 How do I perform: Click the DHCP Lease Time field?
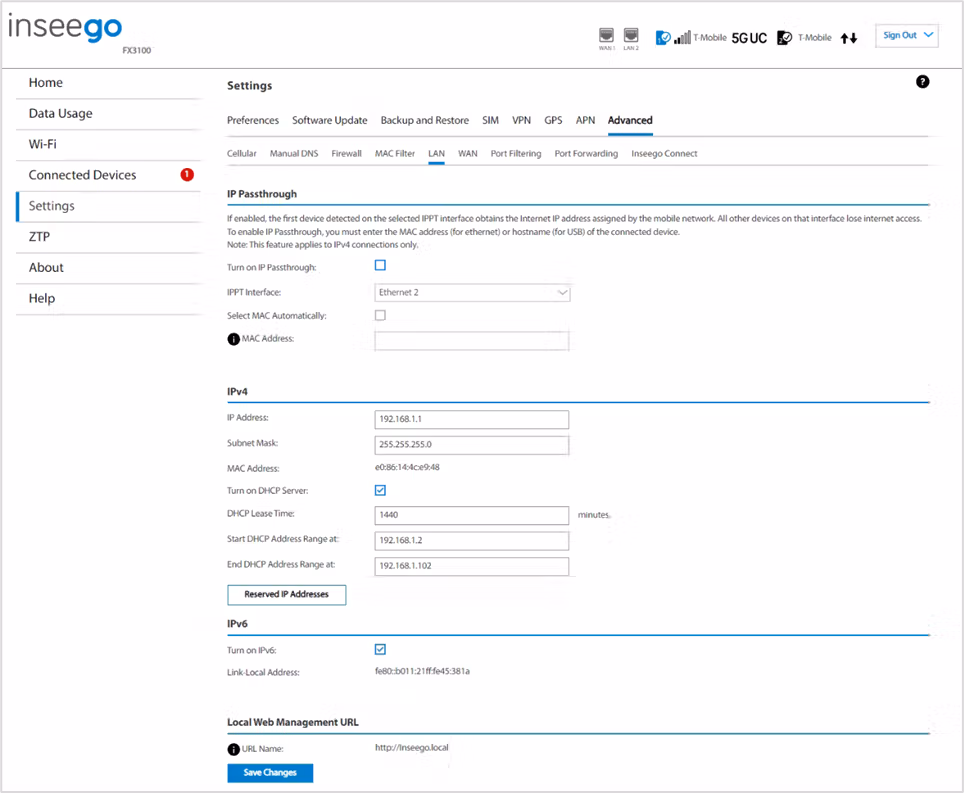point(472,516)
